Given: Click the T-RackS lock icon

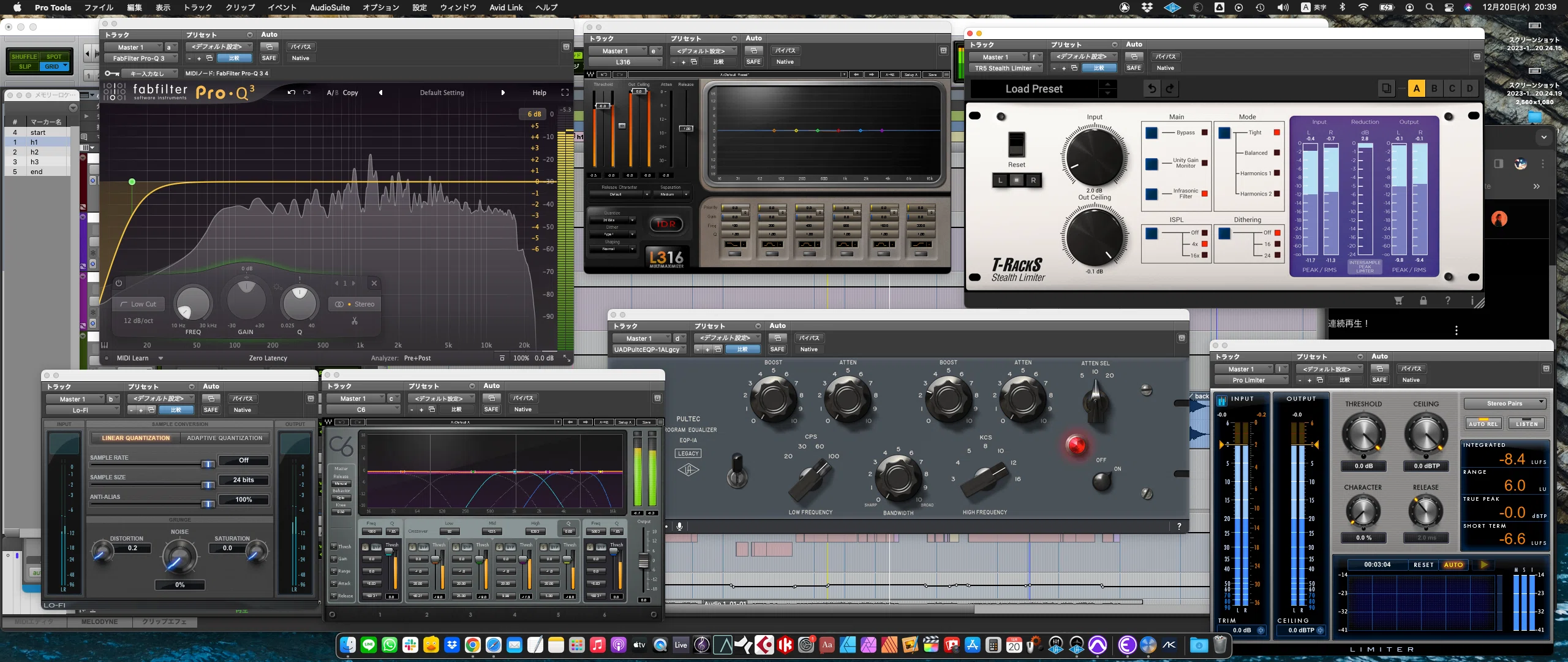Looking at the screenshot, I should point(1423,300).
